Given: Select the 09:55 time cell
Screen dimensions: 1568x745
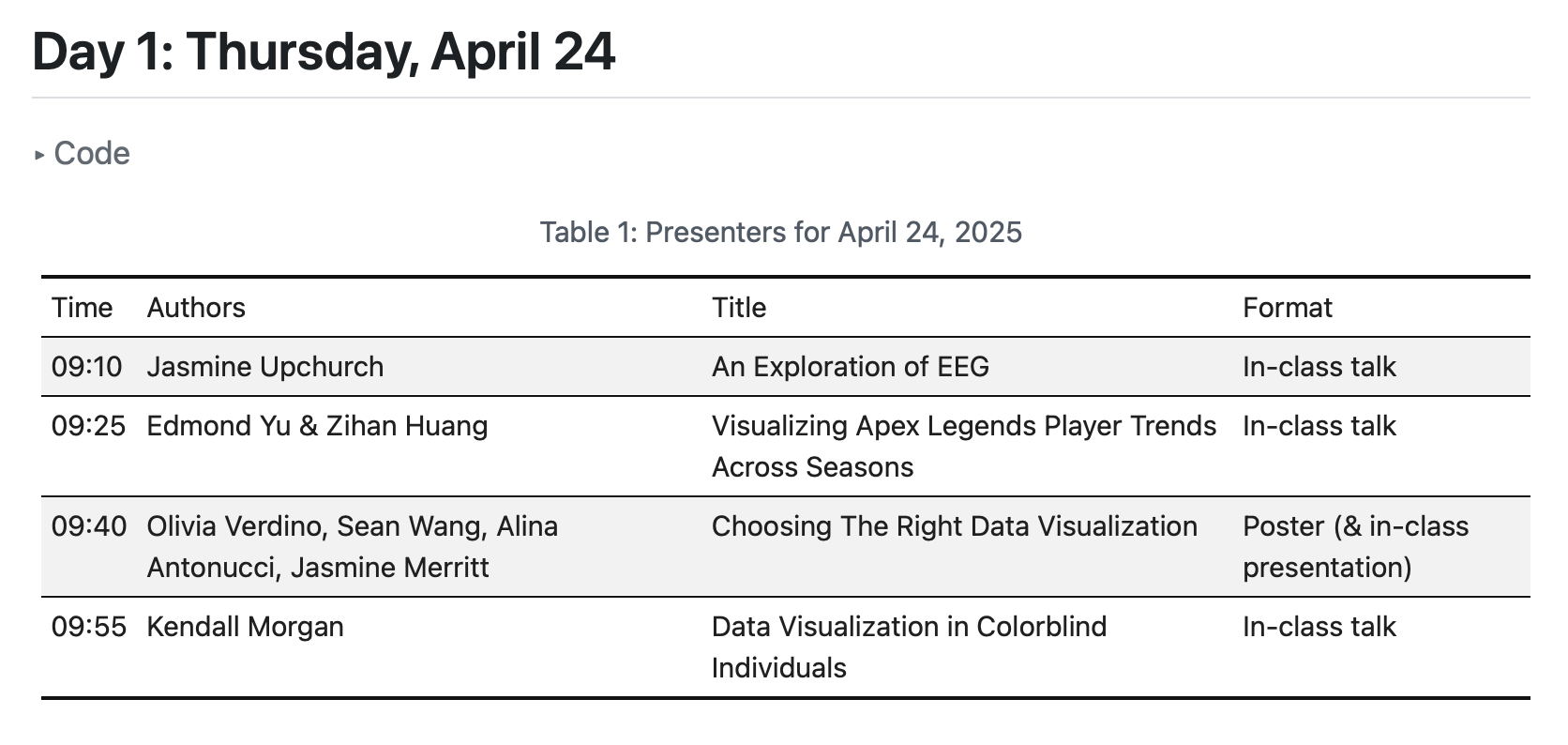Looking at the screenshot, I should 88,627.
